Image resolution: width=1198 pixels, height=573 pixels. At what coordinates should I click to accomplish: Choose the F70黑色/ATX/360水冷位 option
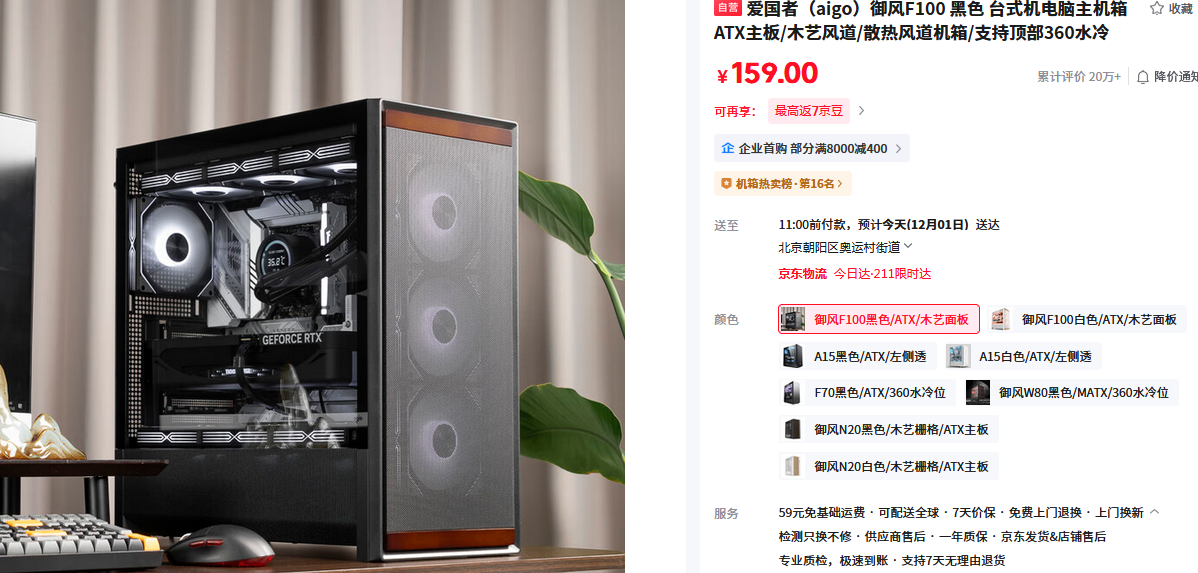click(x=867, y=393)
